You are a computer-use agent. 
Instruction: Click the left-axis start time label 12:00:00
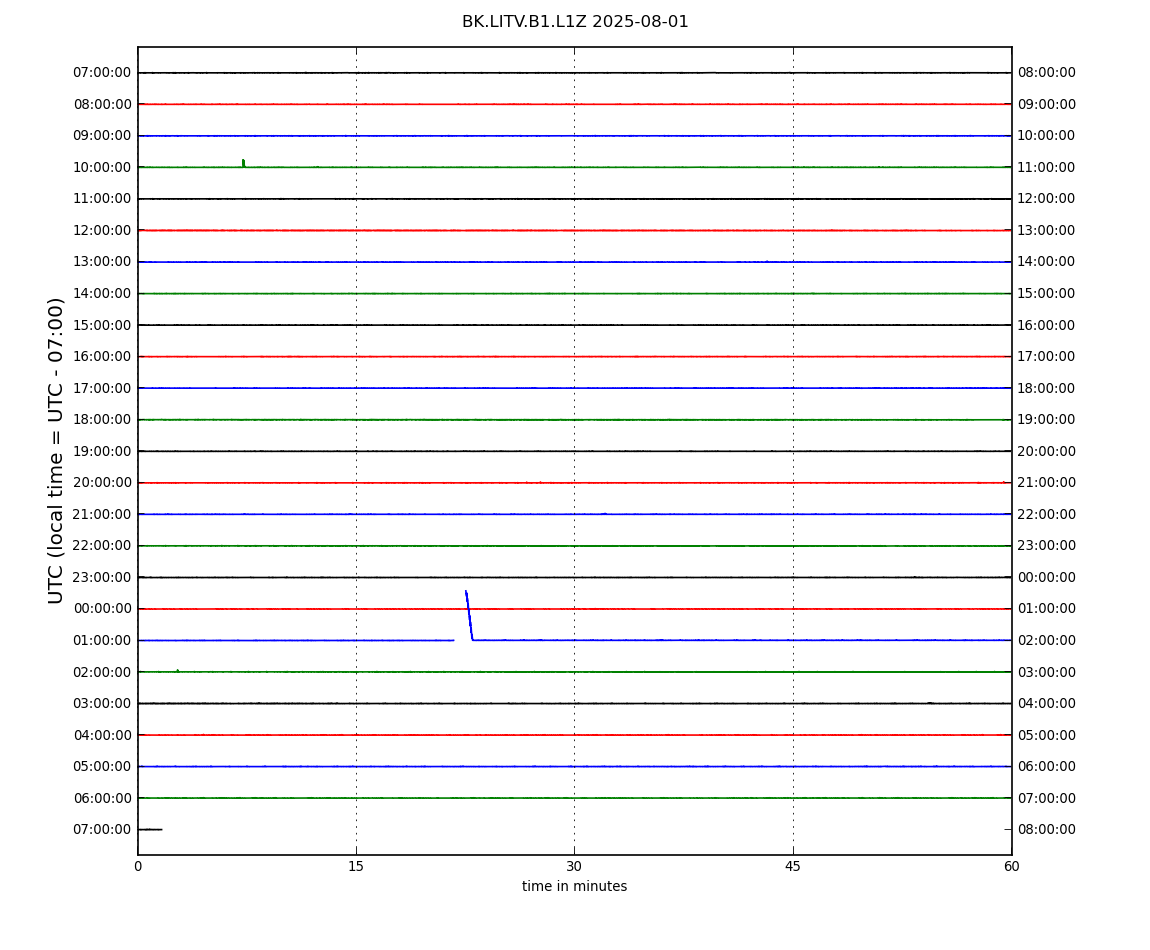(x=103, y=230)
